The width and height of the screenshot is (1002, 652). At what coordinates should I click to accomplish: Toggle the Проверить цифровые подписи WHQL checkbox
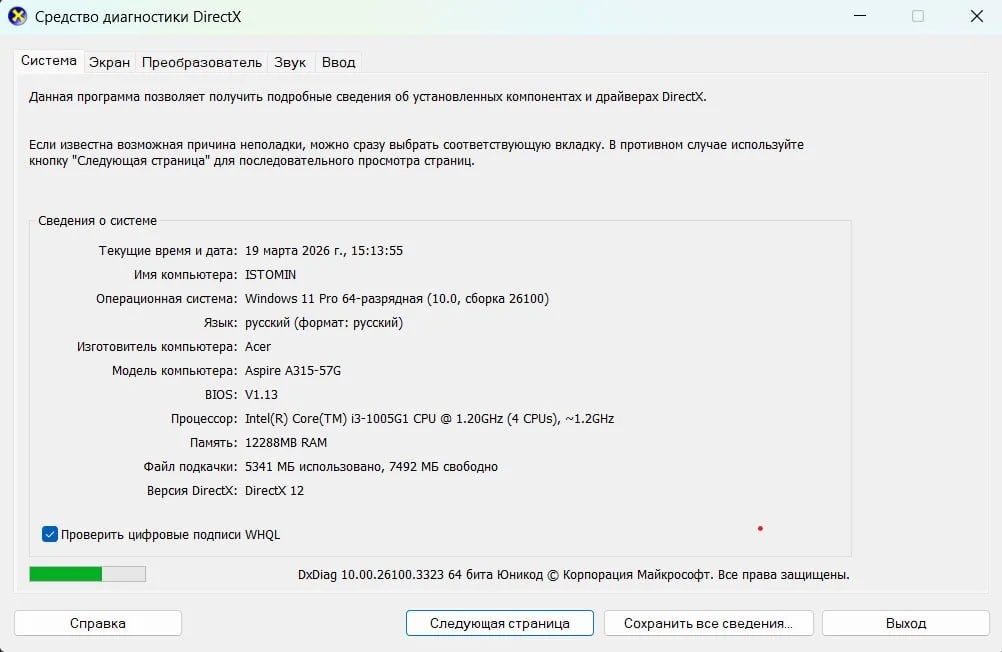pos(50,534)
